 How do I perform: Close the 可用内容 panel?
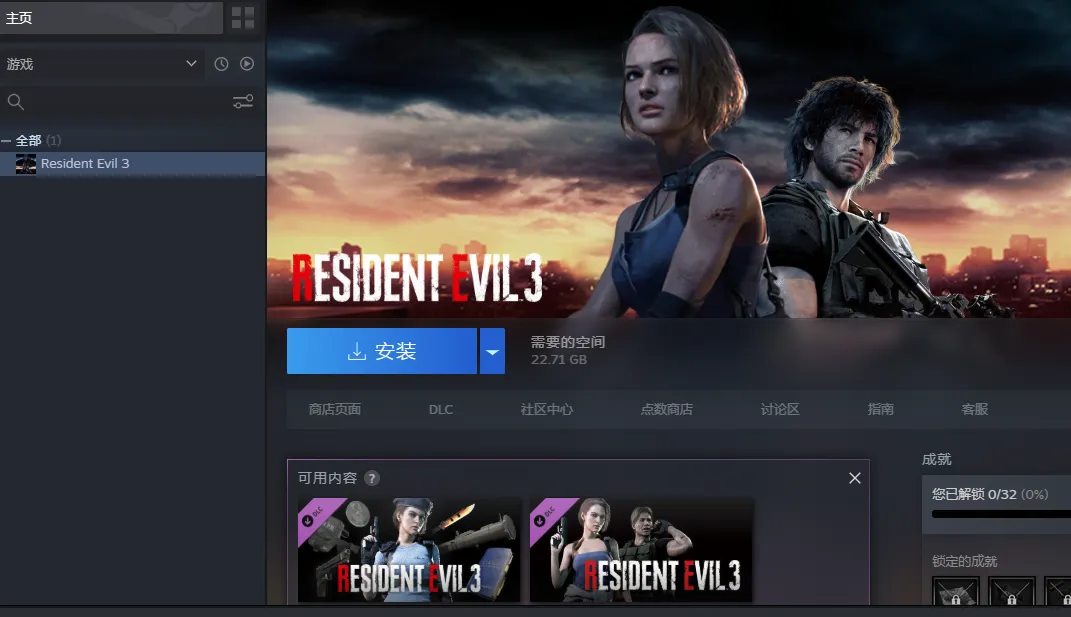coord(854,479)
